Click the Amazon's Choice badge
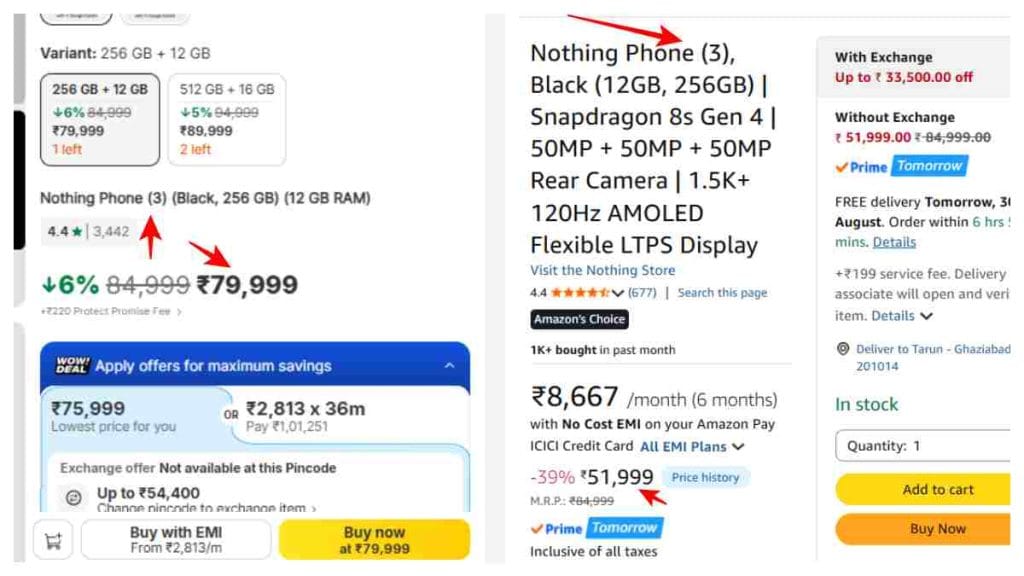1024x576 pixels. pyautogui.click(x=579, y=319)
